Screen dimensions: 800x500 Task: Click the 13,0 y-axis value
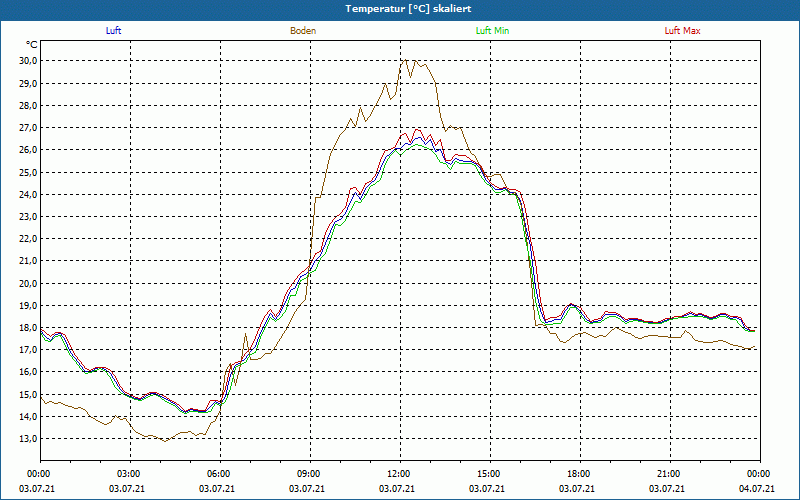pos(29,439)
